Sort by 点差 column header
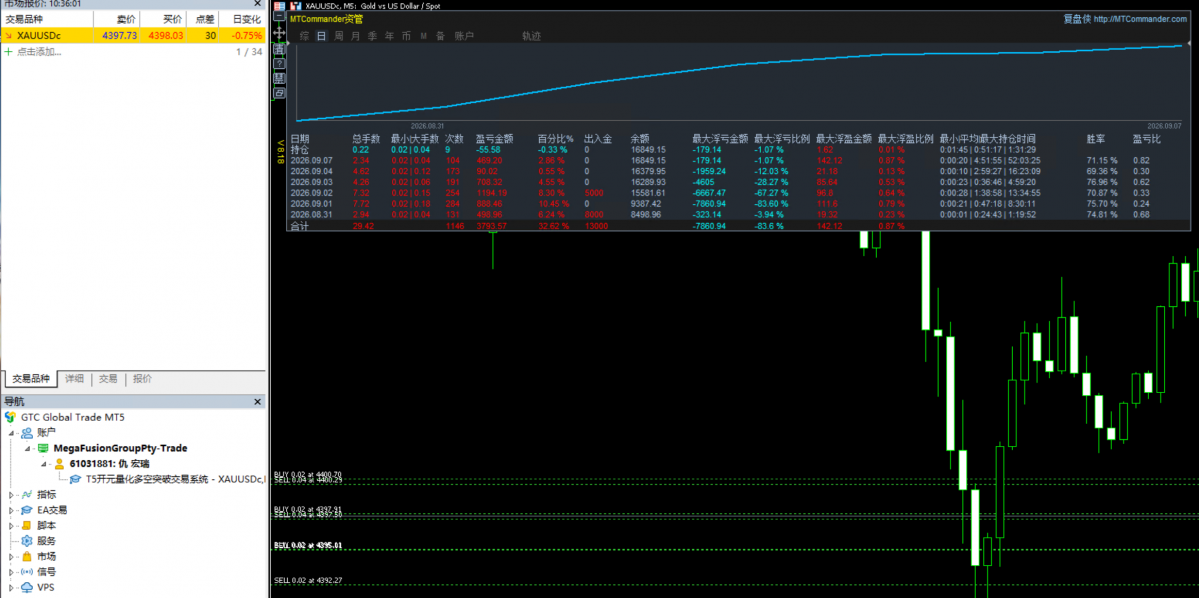1199x598 pixels. tap(205, 19)
